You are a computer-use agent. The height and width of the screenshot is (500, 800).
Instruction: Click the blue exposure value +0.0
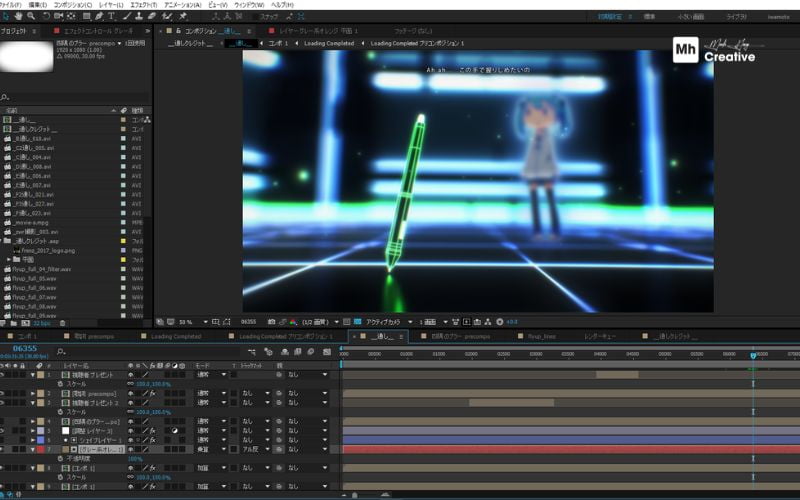tap(512, 322)
